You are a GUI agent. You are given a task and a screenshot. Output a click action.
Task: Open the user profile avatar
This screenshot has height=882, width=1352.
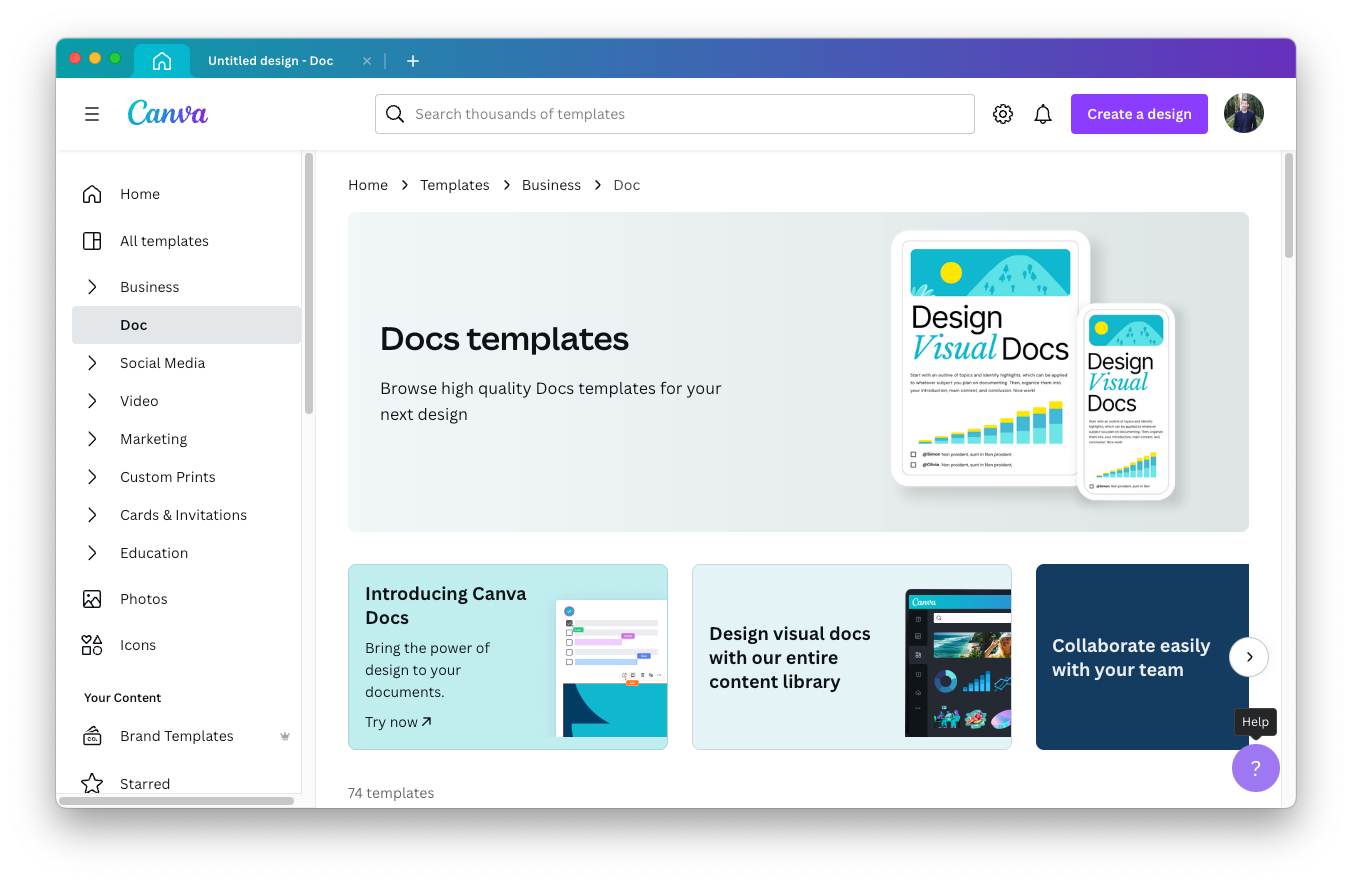(x=1244, y=114)
